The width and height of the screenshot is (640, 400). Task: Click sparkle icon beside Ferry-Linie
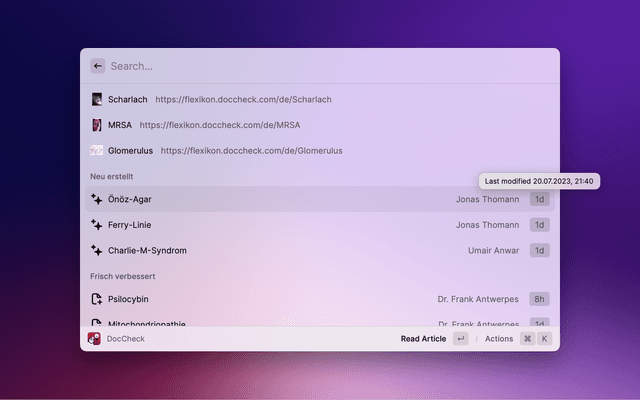coord(97,225)
